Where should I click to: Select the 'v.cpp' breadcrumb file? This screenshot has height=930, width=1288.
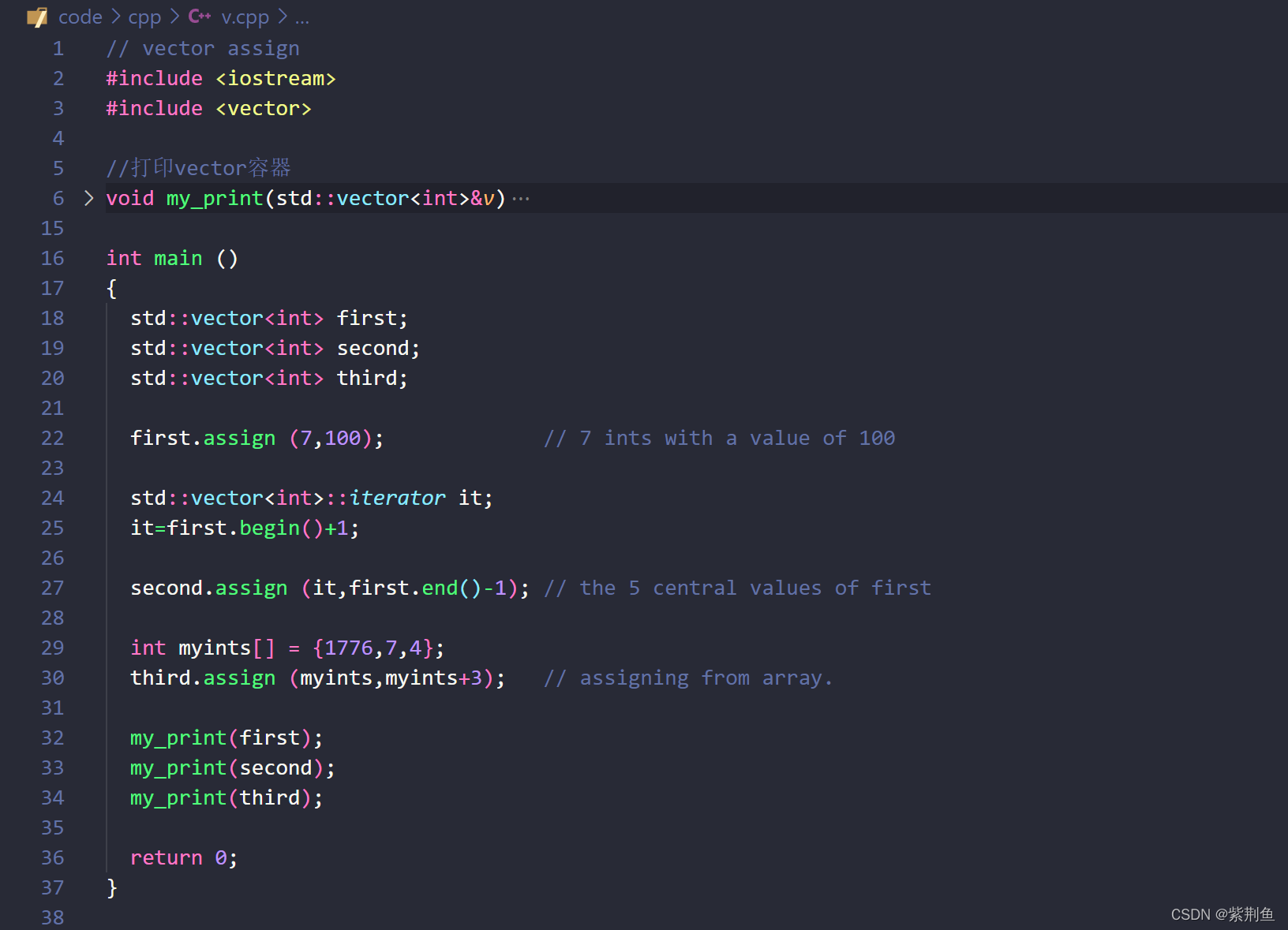click(x=245, y=17)
